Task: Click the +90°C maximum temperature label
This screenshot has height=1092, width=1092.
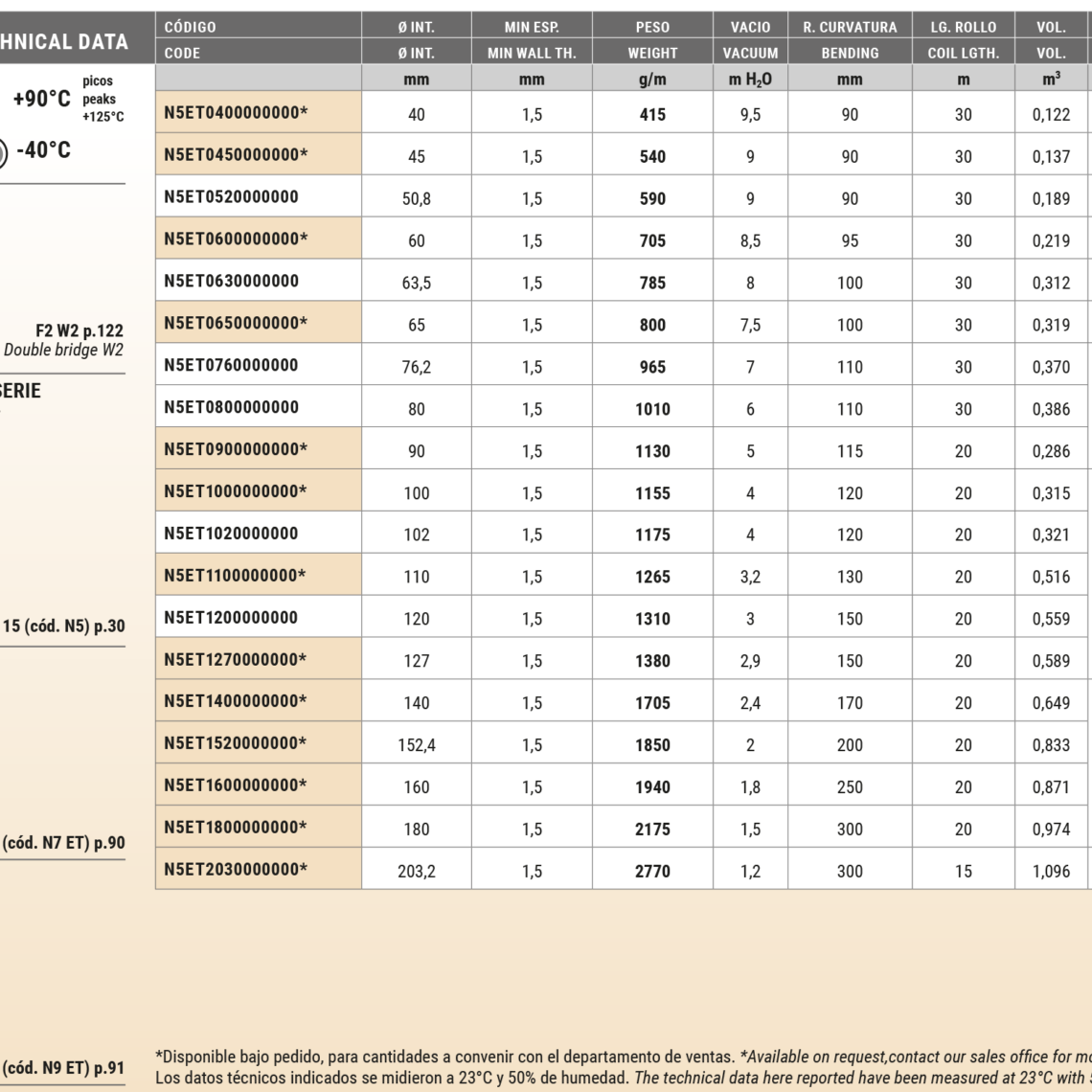Action: [41, 99]
